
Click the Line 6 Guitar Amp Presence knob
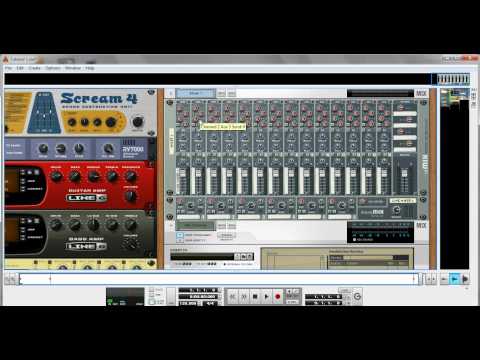tap(131, 176)
